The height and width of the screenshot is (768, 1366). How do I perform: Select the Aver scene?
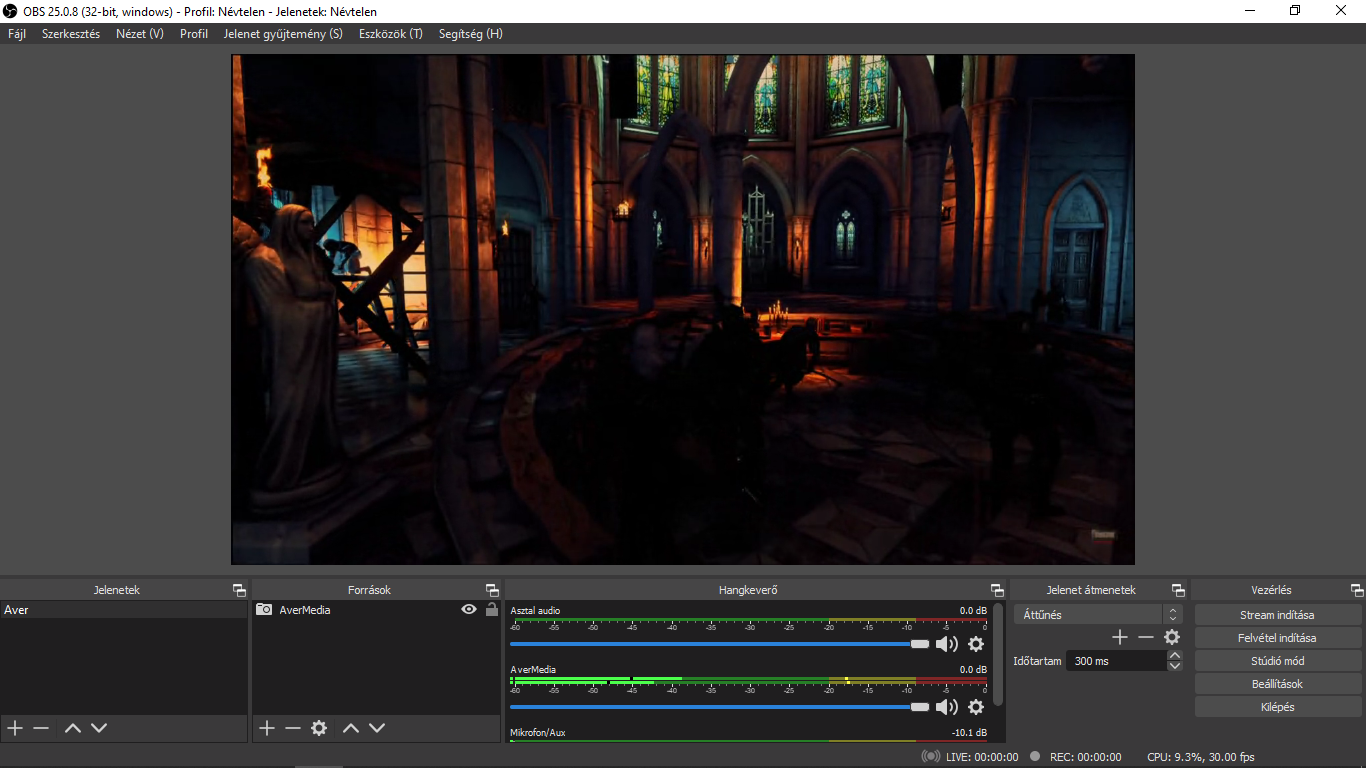pos(124,610)
